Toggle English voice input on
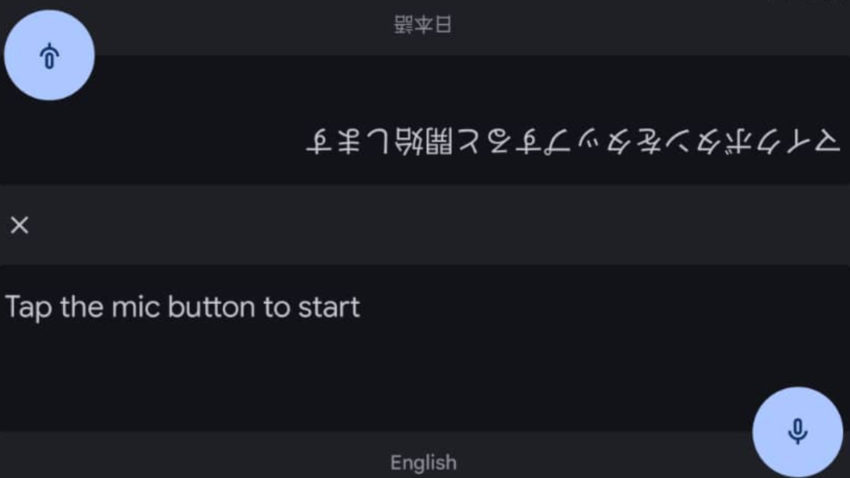850x478 pixels. point(797,432)
